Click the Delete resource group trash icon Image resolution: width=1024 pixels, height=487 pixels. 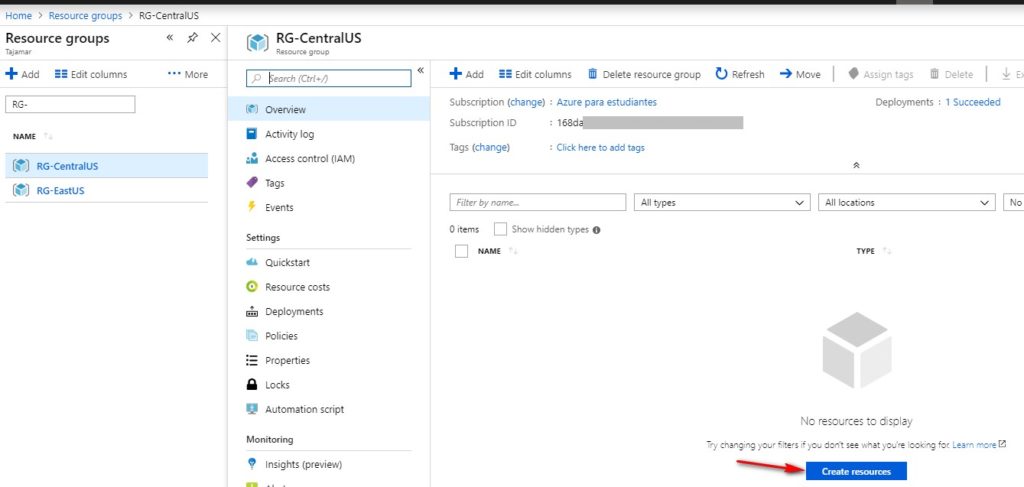[592, 74]
